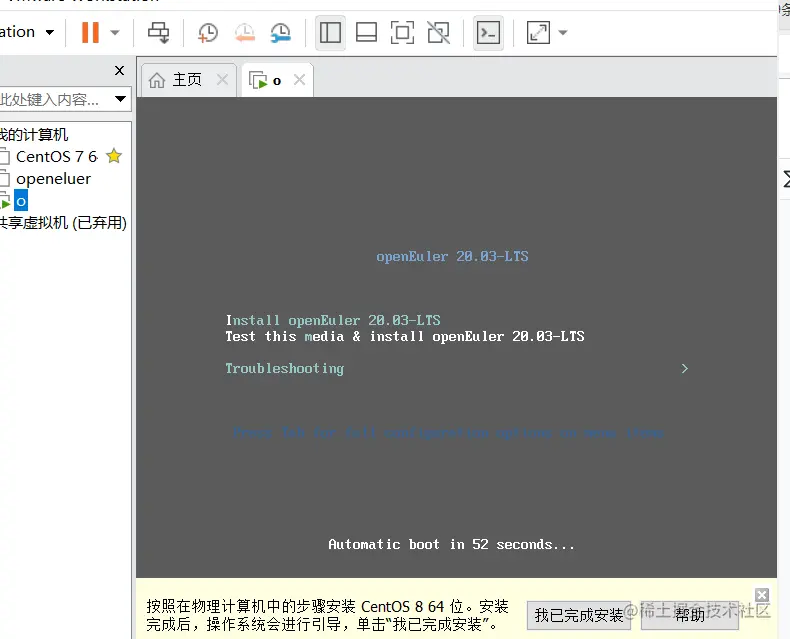Toggle the library sidebar view
The height and width of the screenshot is (639, 790).
(x=331, y=33)
